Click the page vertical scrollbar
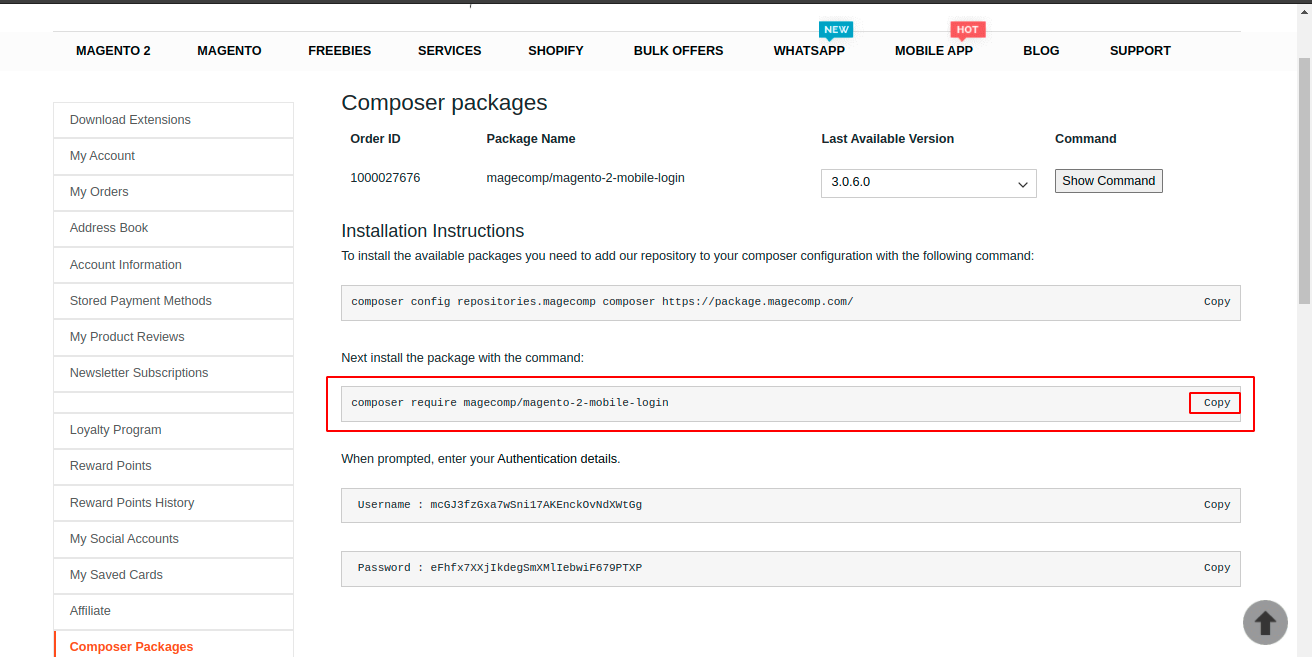The width and height of the screenshot is (1312, 657). [x=1303, y=180]
